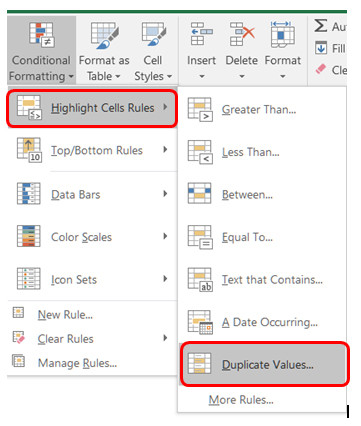This screenshot has height=426, width=361.
Task: Click the Format cells icon
Action: pyautogui.click(x=283, y=34)
